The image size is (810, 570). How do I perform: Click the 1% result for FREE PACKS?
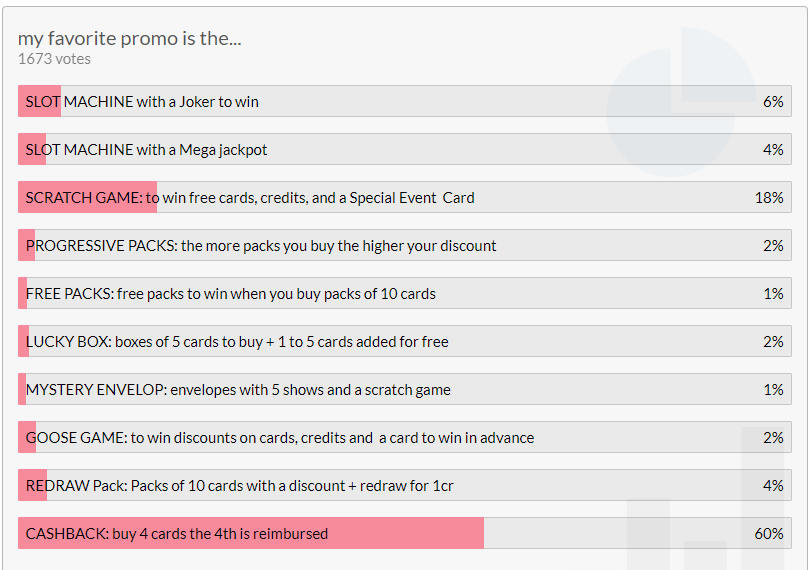pyautogui.click(x=773, y=294)
